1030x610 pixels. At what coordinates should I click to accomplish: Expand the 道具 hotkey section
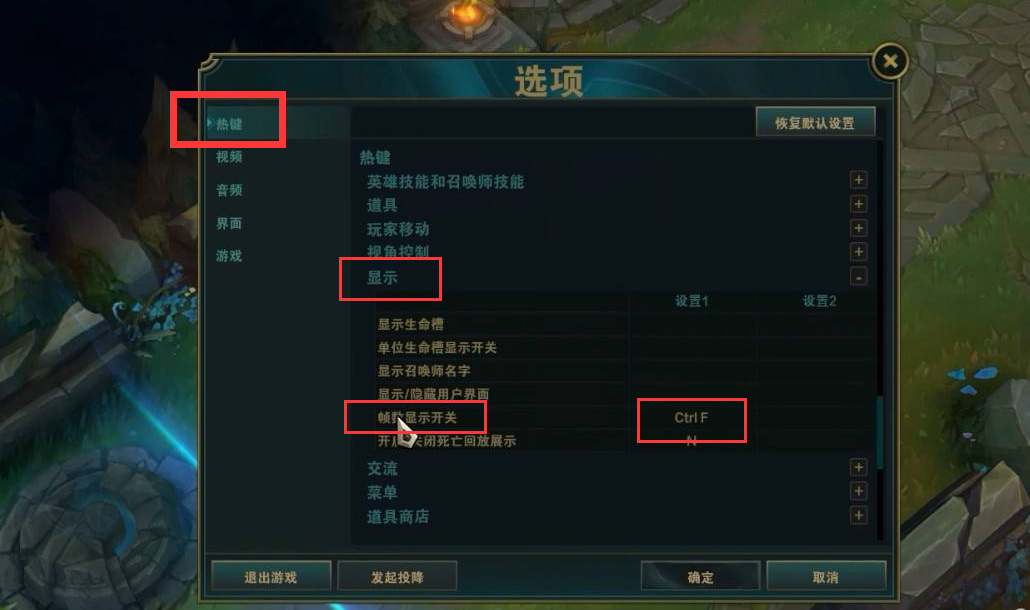point(858,204)
